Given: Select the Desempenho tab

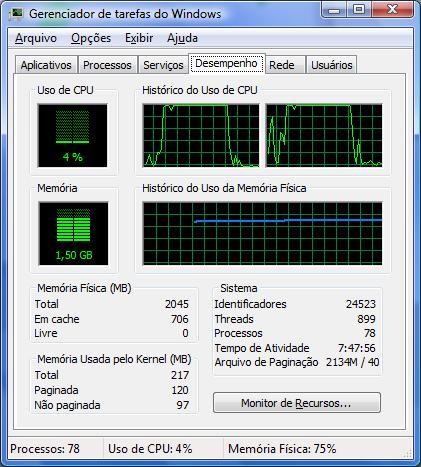Looking at the screenshot, I should pyautogui.click(x=226, y=63).
